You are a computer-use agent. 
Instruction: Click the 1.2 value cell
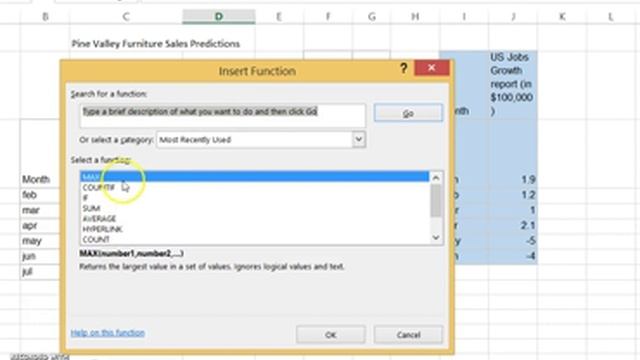[513, 195]
